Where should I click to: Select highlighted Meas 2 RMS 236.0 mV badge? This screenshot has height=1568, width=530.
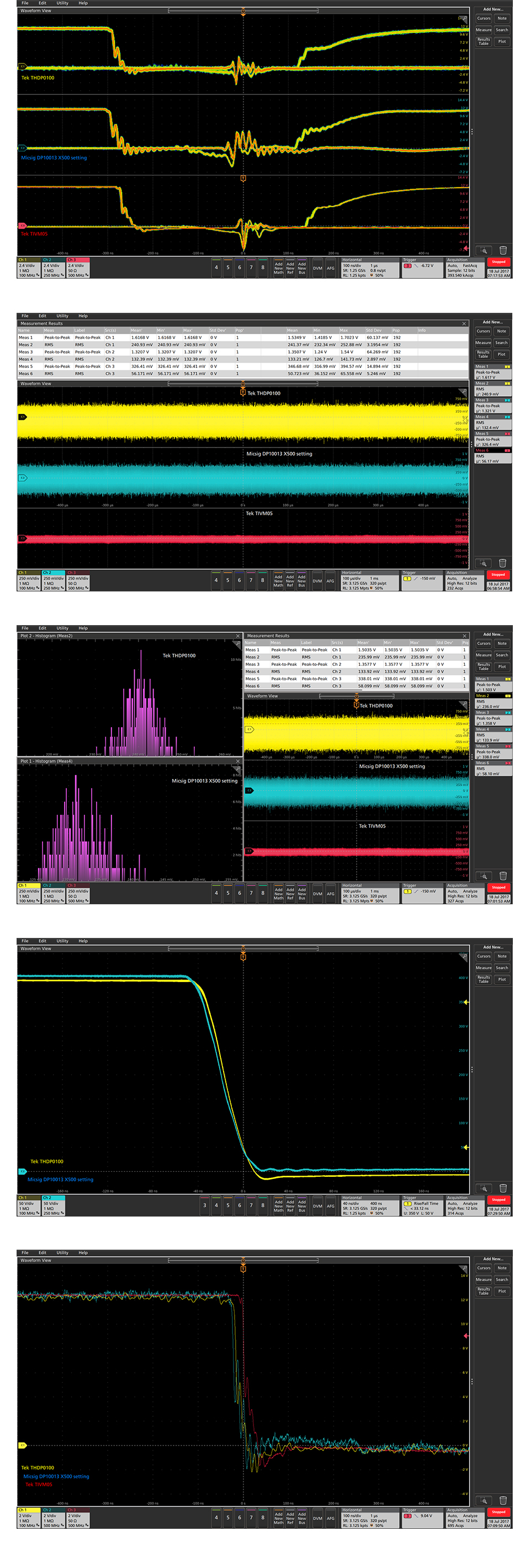pos(493,701)
